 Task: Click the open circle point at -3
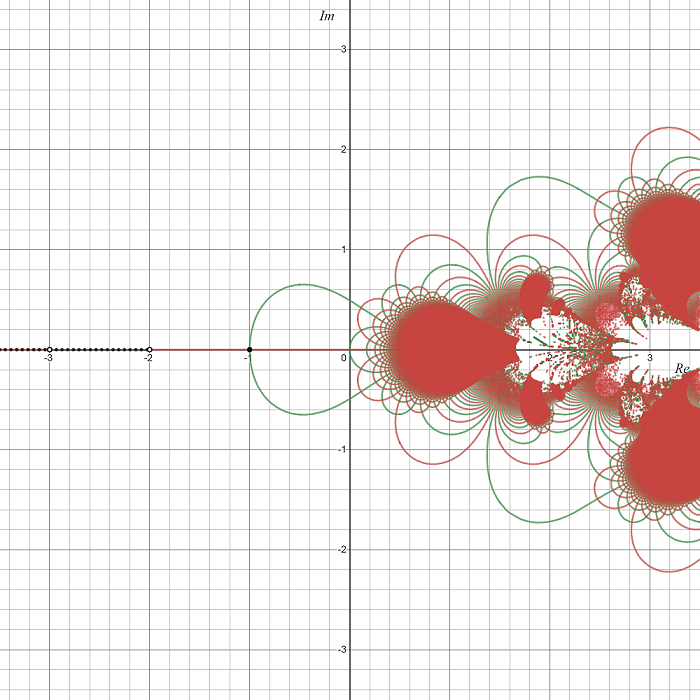click(49, 350)
